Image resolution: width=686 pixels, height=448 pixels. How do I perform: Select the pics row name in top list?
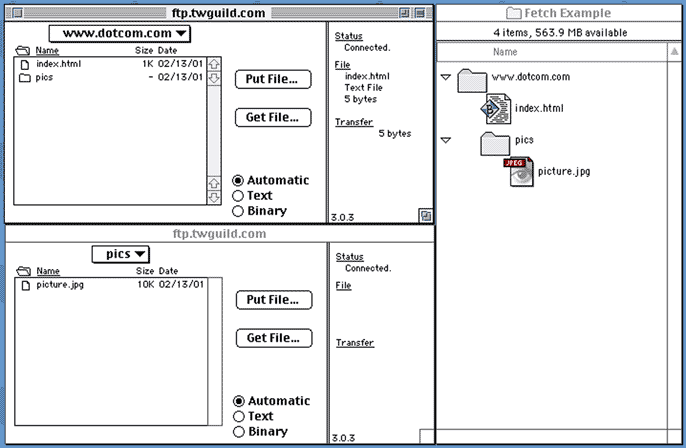(x=44, y=77)
